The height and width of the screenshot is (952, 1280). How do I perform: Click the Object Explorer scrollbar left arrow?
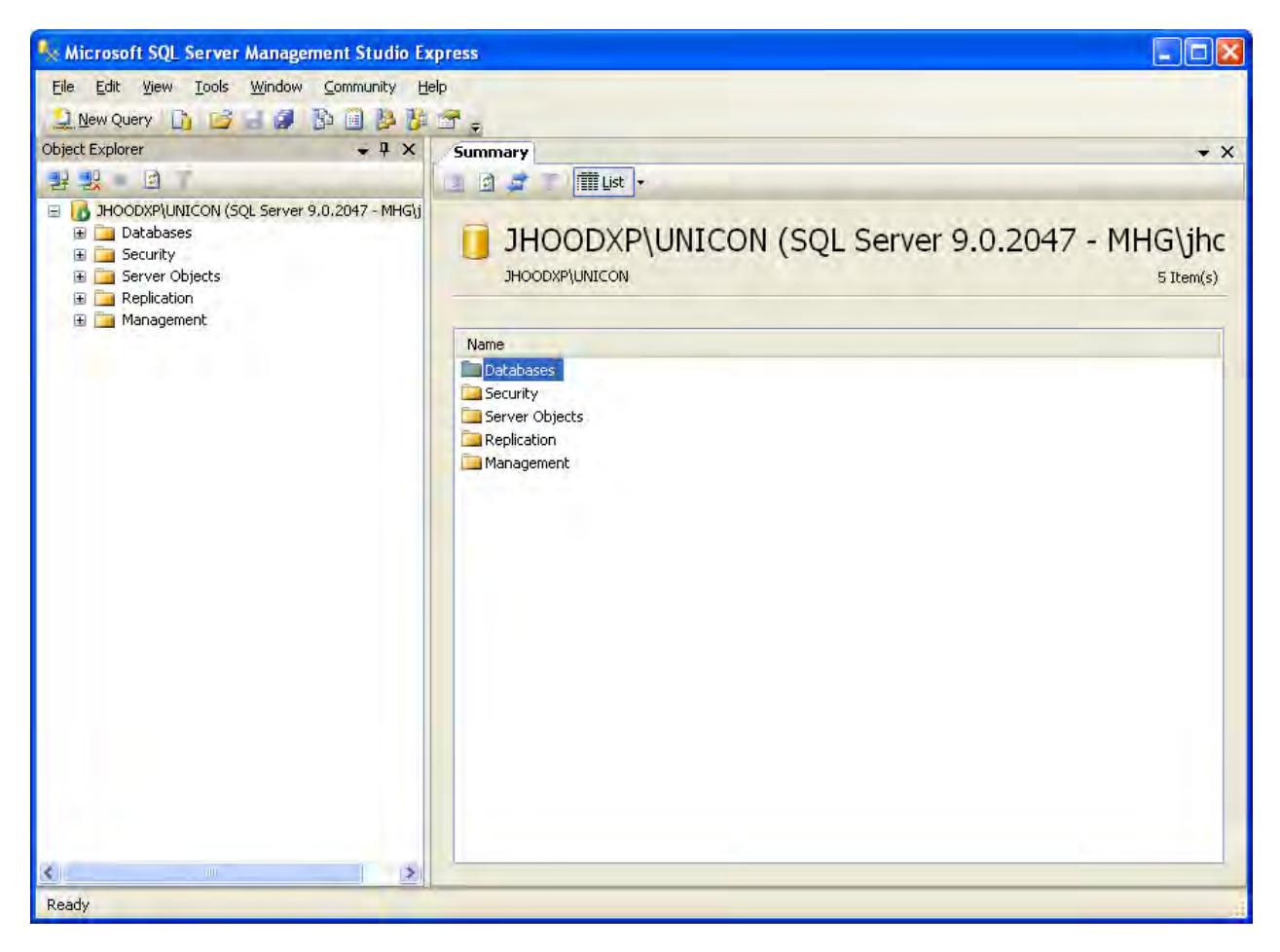coord(48,873)
